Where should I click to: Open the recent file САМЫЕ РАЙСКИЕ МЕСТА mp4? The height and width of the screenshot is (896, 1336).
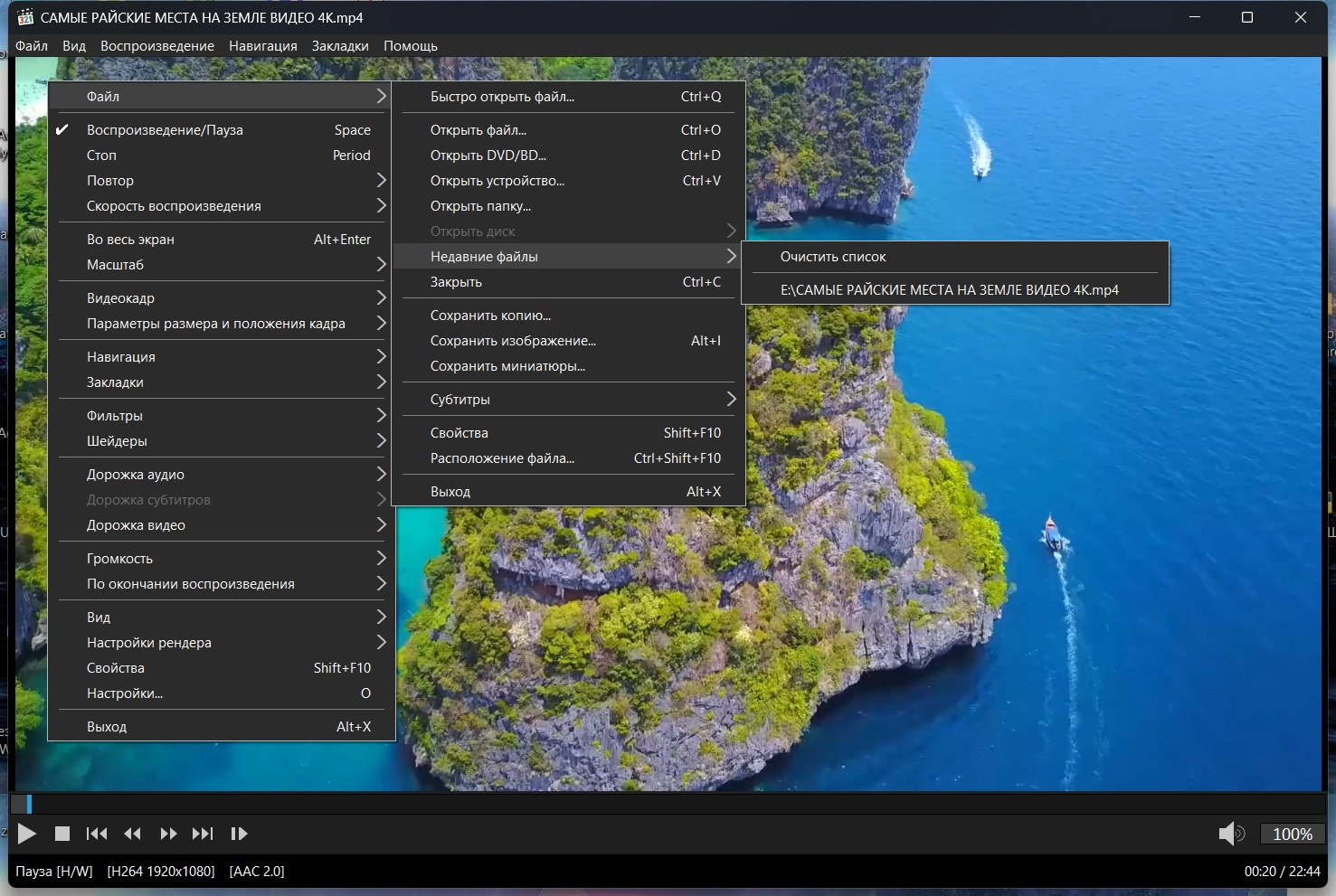click(x=949, y=290)
